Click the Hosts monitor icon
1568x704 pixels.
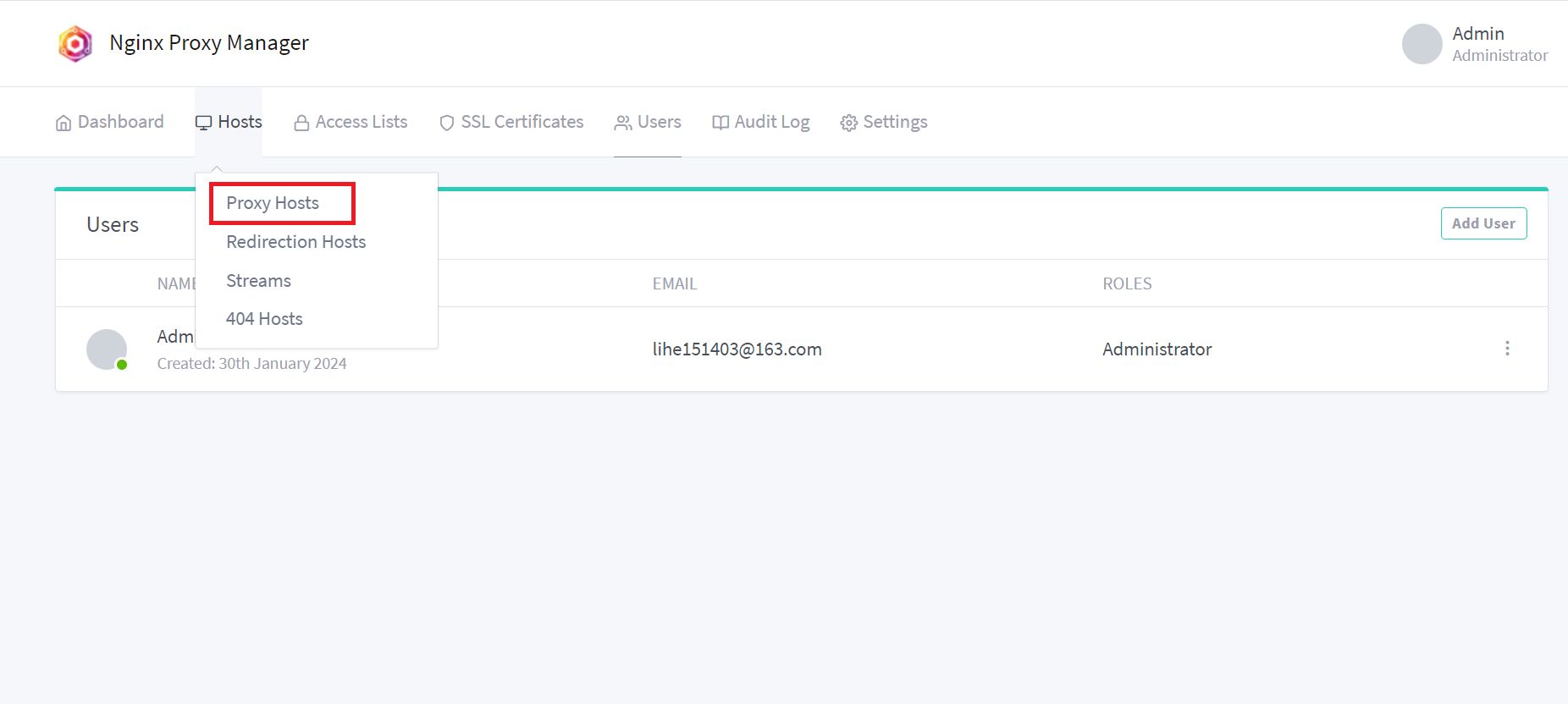[x=203, y=123]
